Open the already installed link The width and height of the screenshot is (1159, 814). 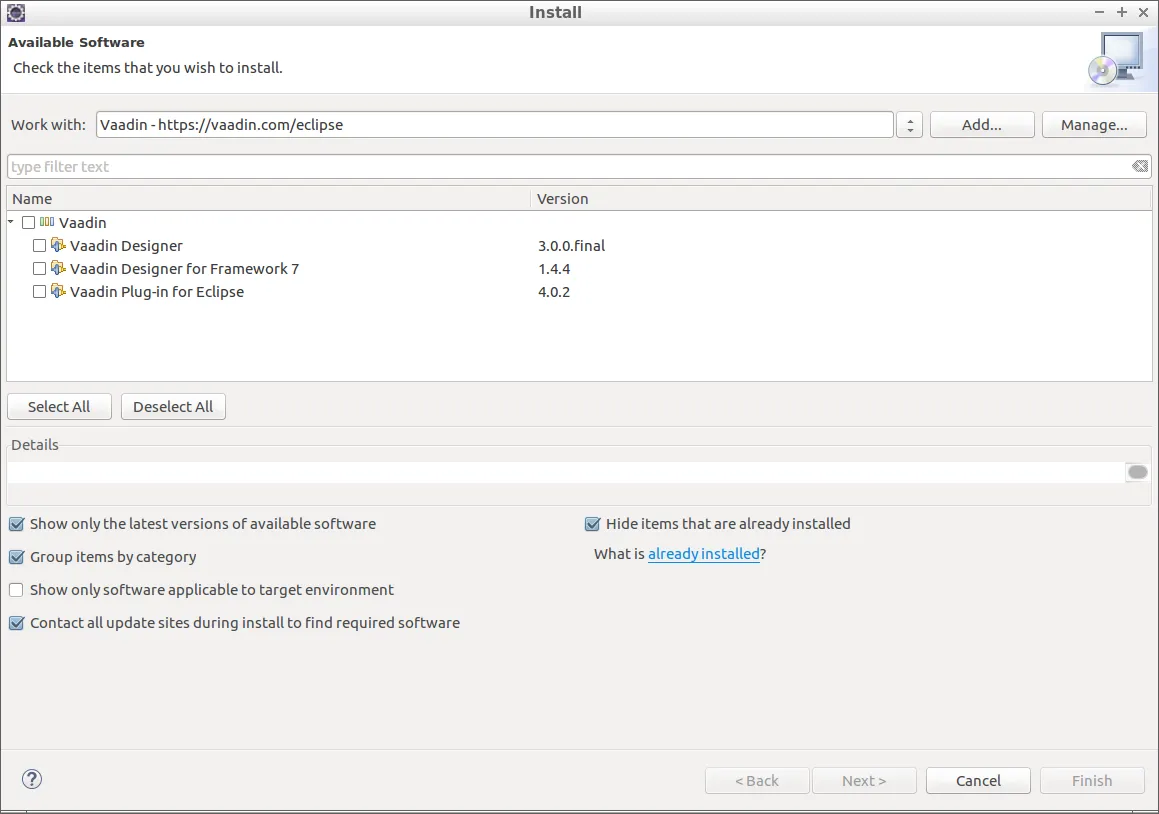[x=703, y=554]
